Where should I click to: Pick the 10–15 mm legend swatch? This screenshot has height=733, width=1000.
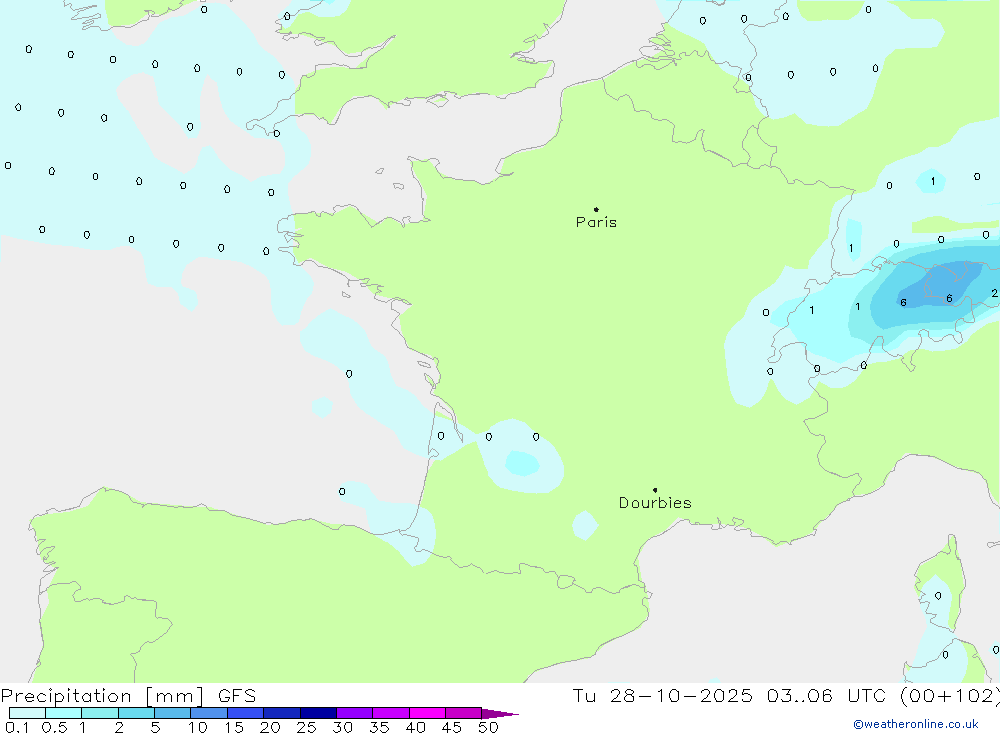(x=209, y=713)
